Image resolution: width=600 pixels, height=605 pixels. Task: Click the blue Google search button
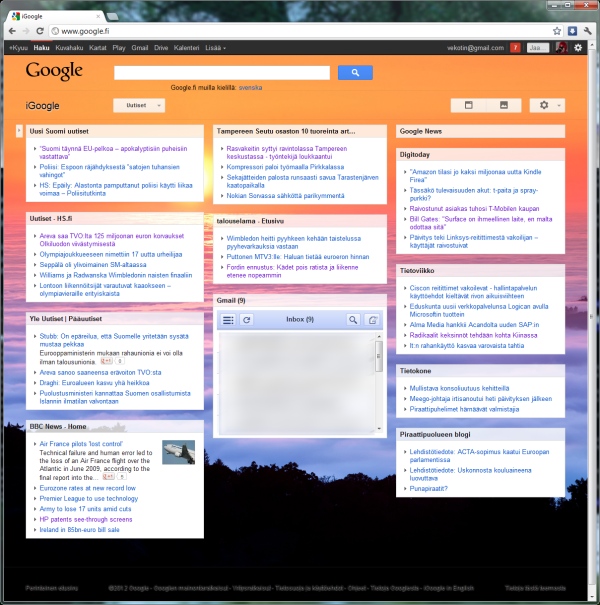click(x=355, y=73)
